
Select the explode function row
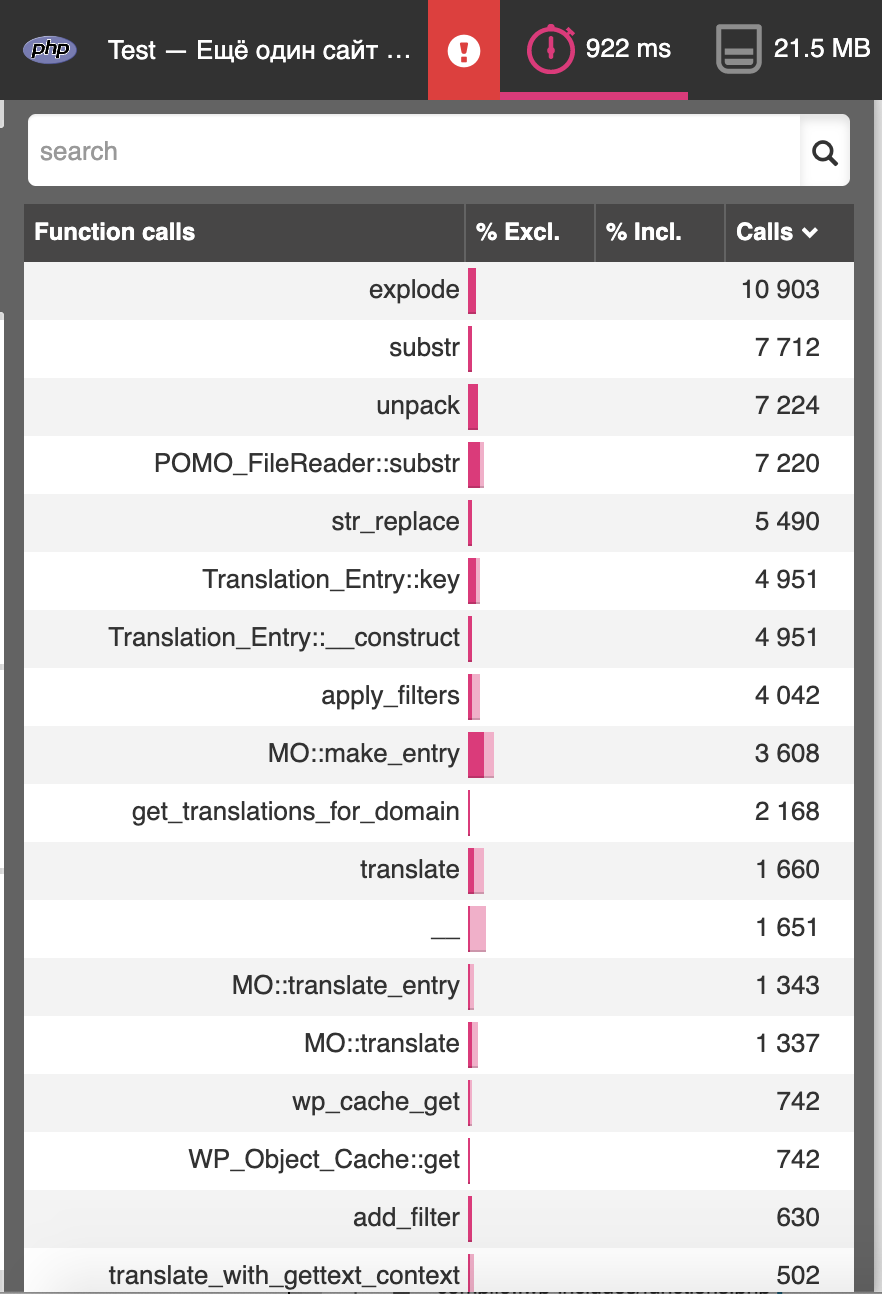[x=414, y=290]
